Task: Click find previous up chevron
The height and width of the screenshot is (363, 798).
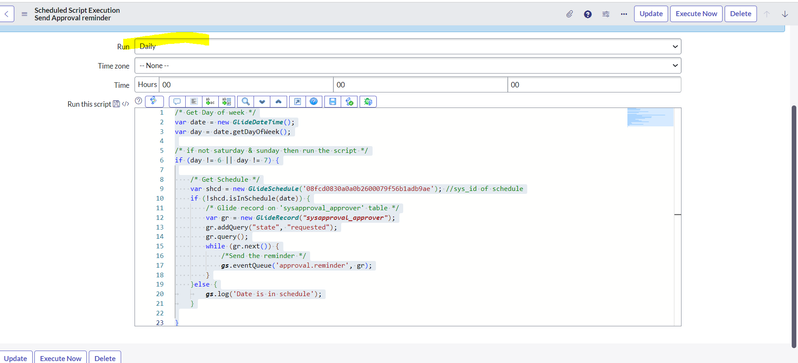Action: pyautogui.click(x=278, y=102)
